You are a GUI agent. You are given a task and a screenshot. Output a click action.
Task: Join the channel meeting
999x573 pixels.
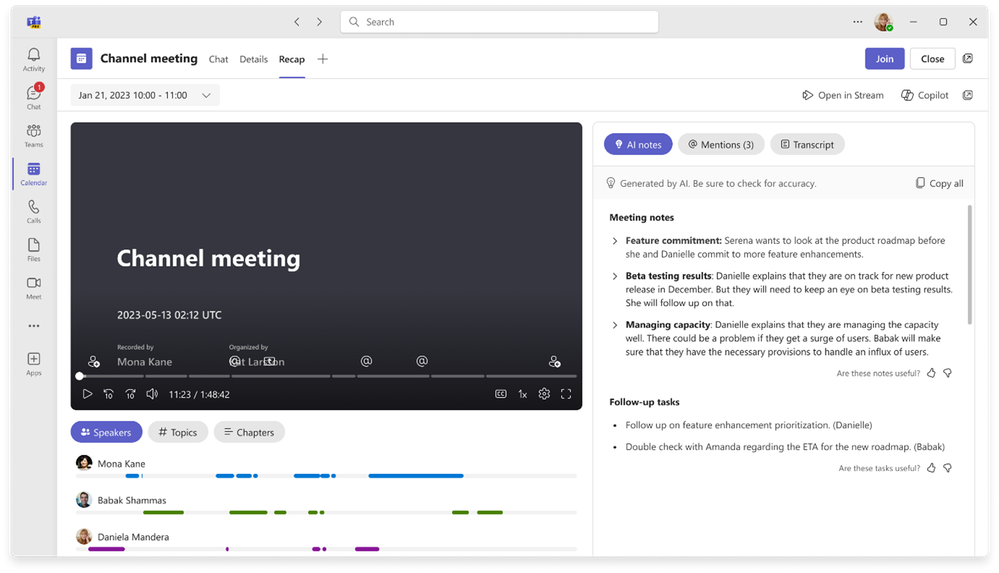point(884,59)
